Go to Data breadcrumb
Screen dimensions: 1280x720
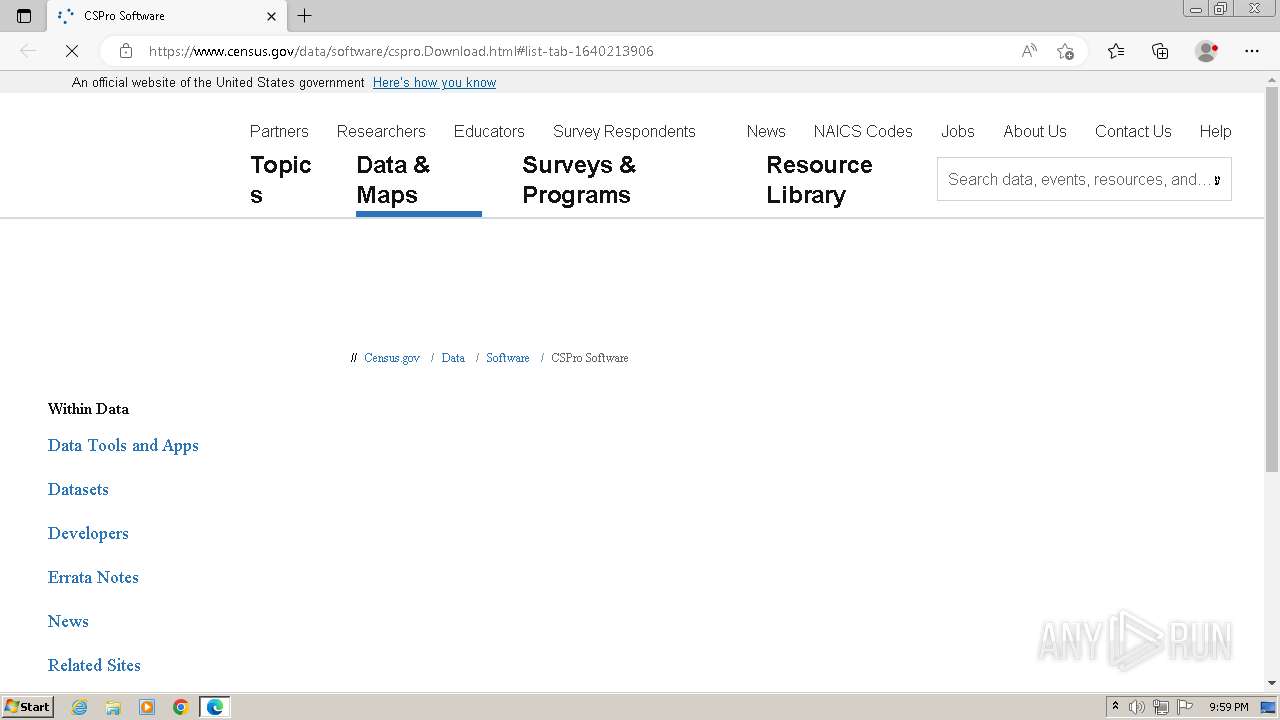453,358
